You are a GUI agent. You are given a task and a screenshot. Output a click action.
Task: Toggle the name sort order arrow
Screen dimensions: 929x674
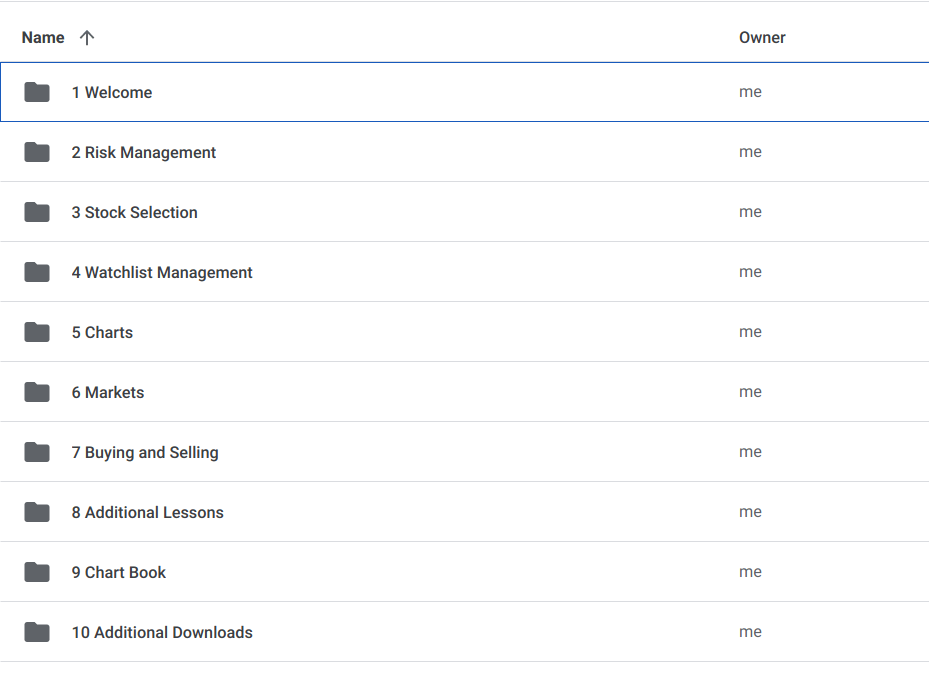pyautogui.click(x=87, y=37)
